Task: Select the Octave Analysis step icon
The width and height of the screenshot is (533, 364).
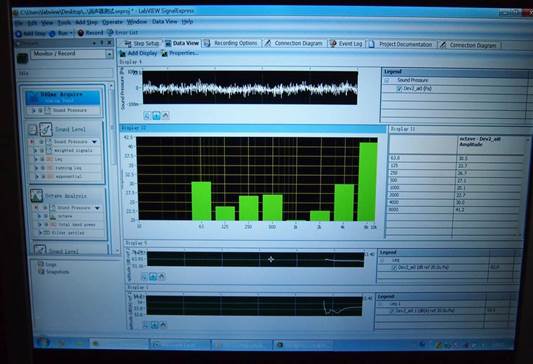Action: point(36,196)
